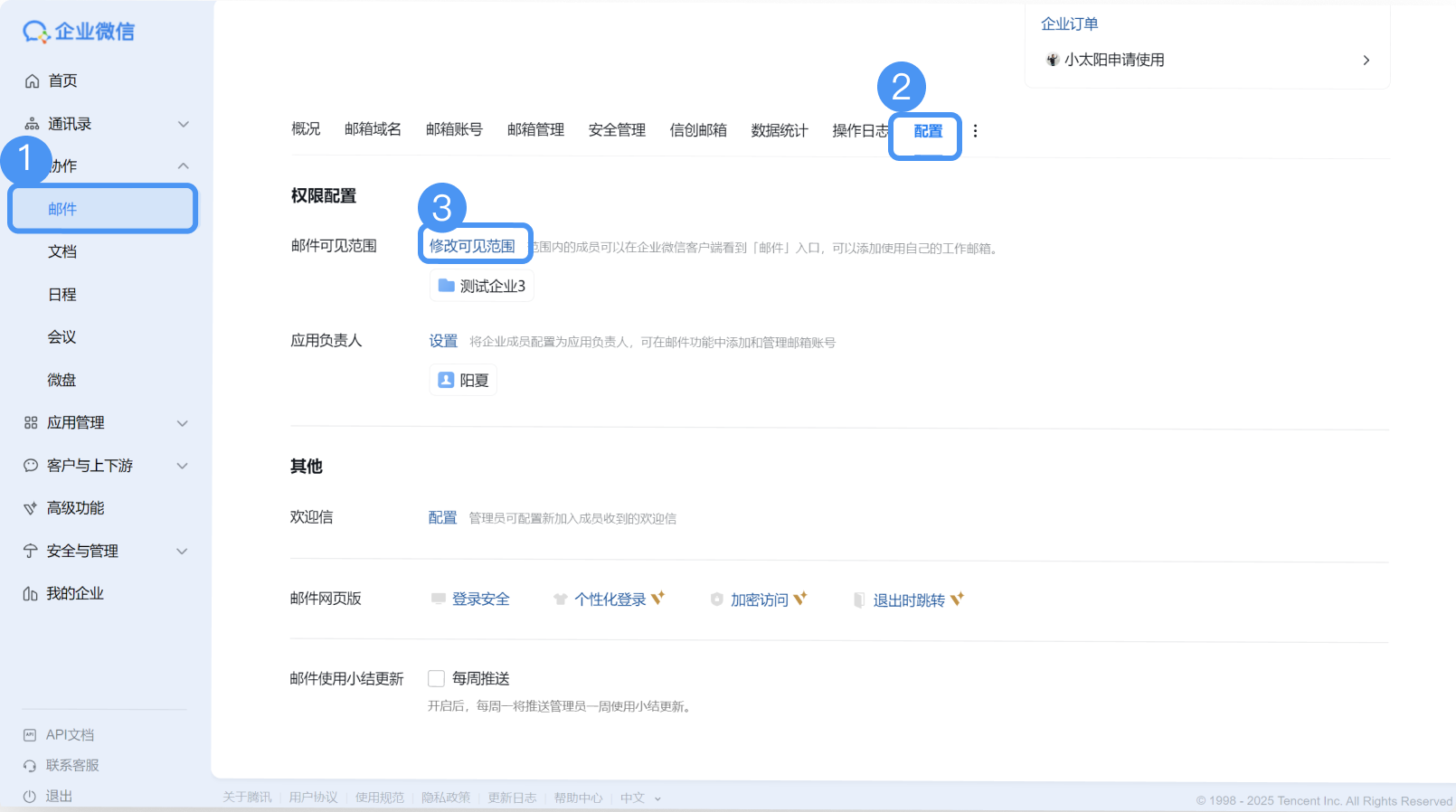
Task: Click the 联系客服 headset icon
Action: pos(30,766)
